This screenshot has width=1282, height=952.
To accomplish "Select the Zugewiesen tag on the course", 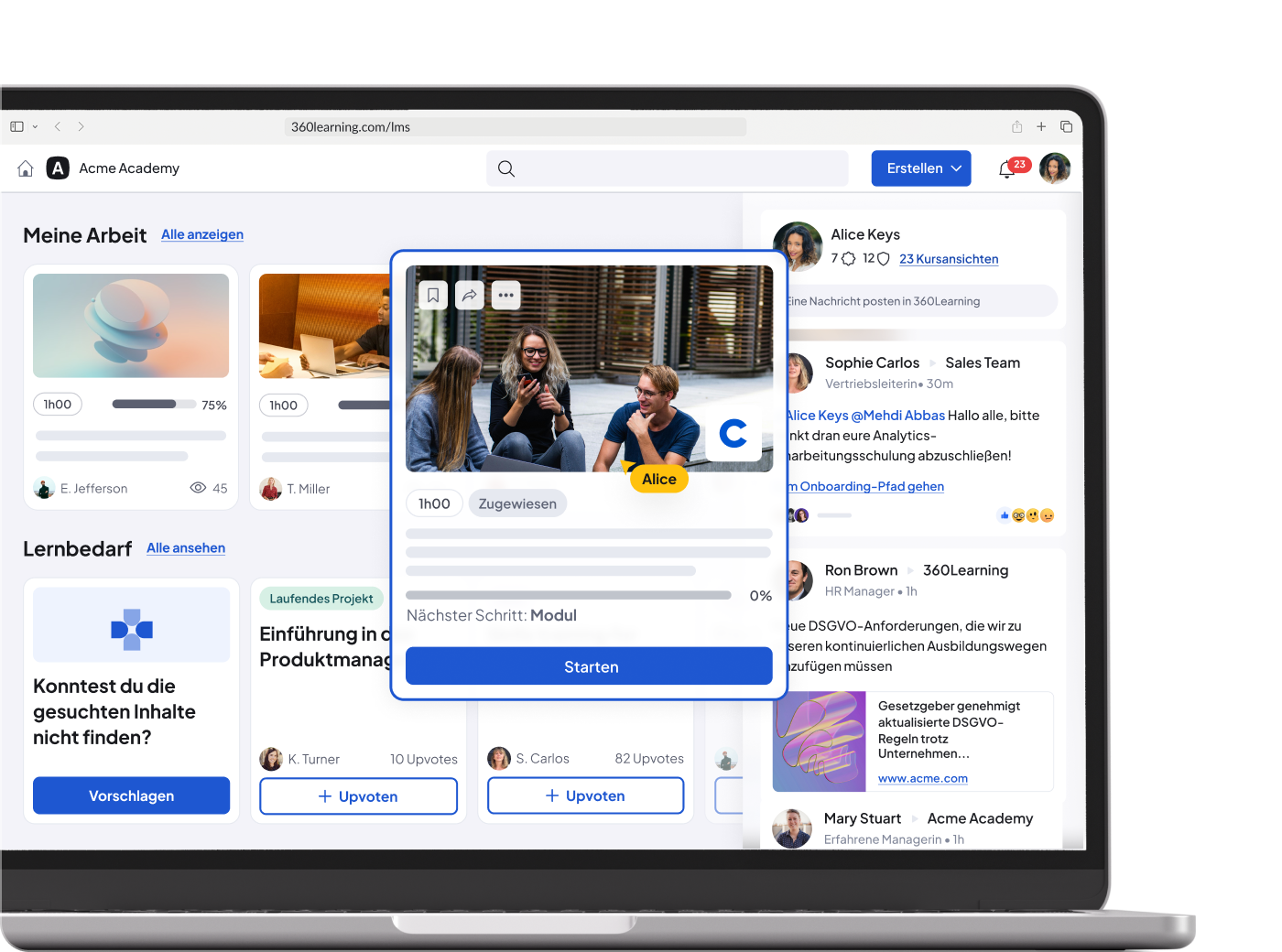I will [516, 503].
